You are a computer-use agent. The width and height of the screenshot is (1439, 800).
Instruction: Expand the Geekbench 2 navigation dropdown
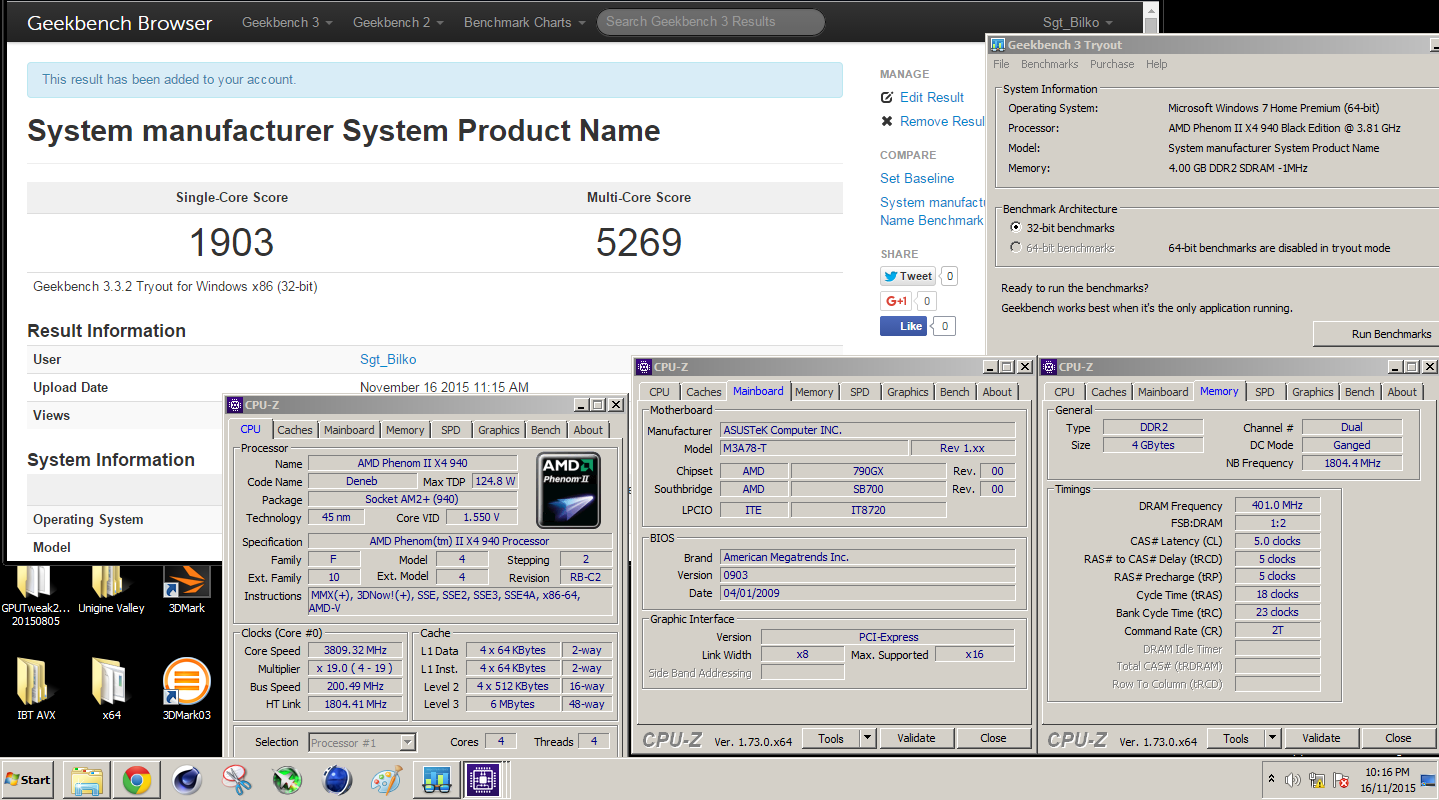(x=398, y=22)
